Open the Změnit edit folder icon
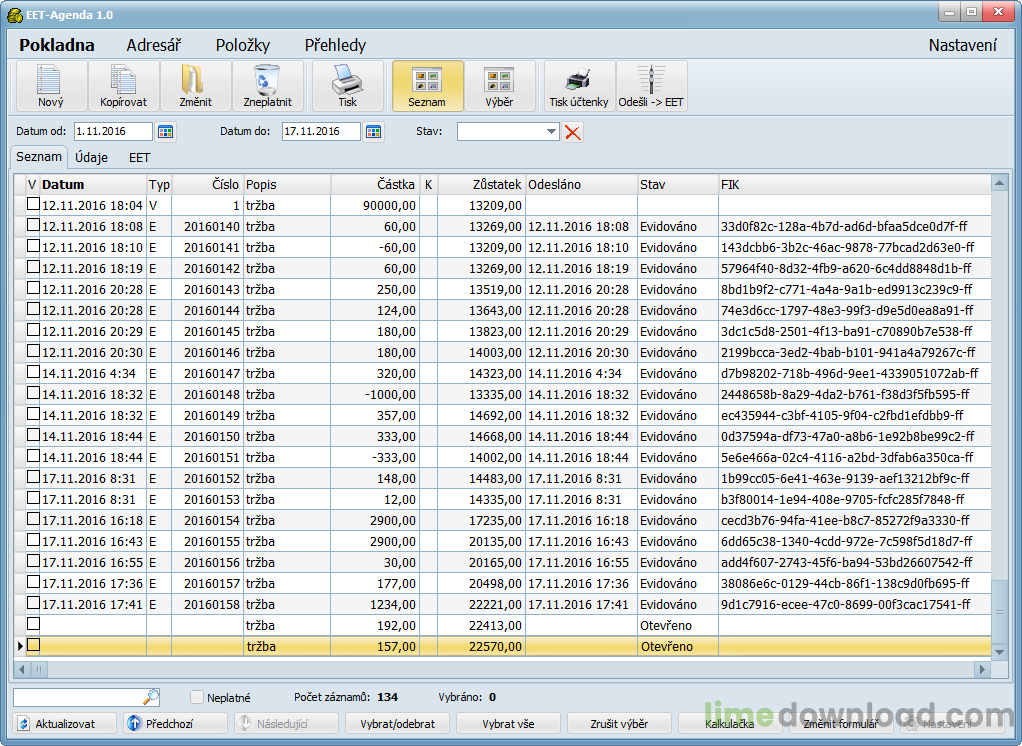 [195, 80]
